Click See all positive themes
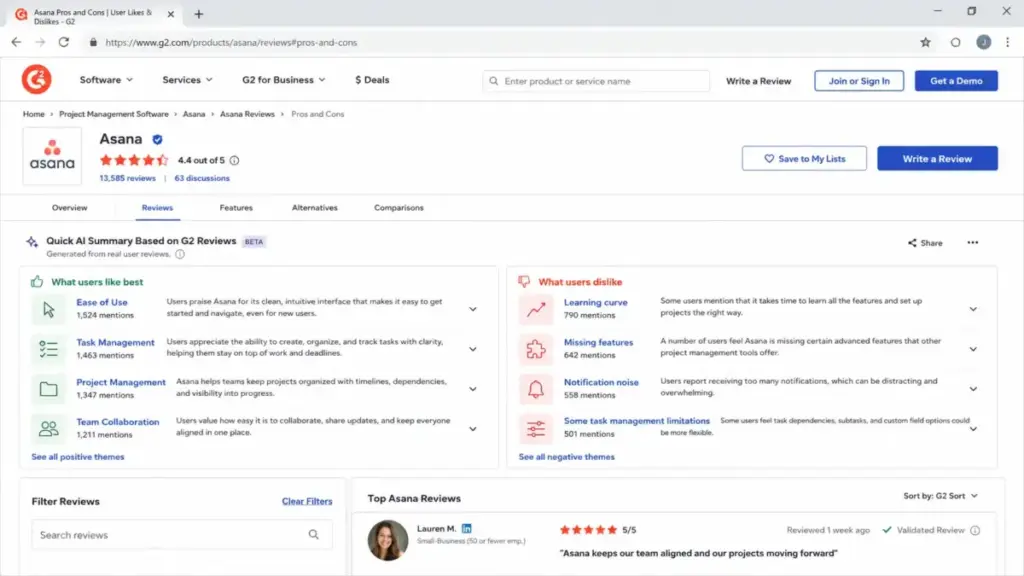 78,457
